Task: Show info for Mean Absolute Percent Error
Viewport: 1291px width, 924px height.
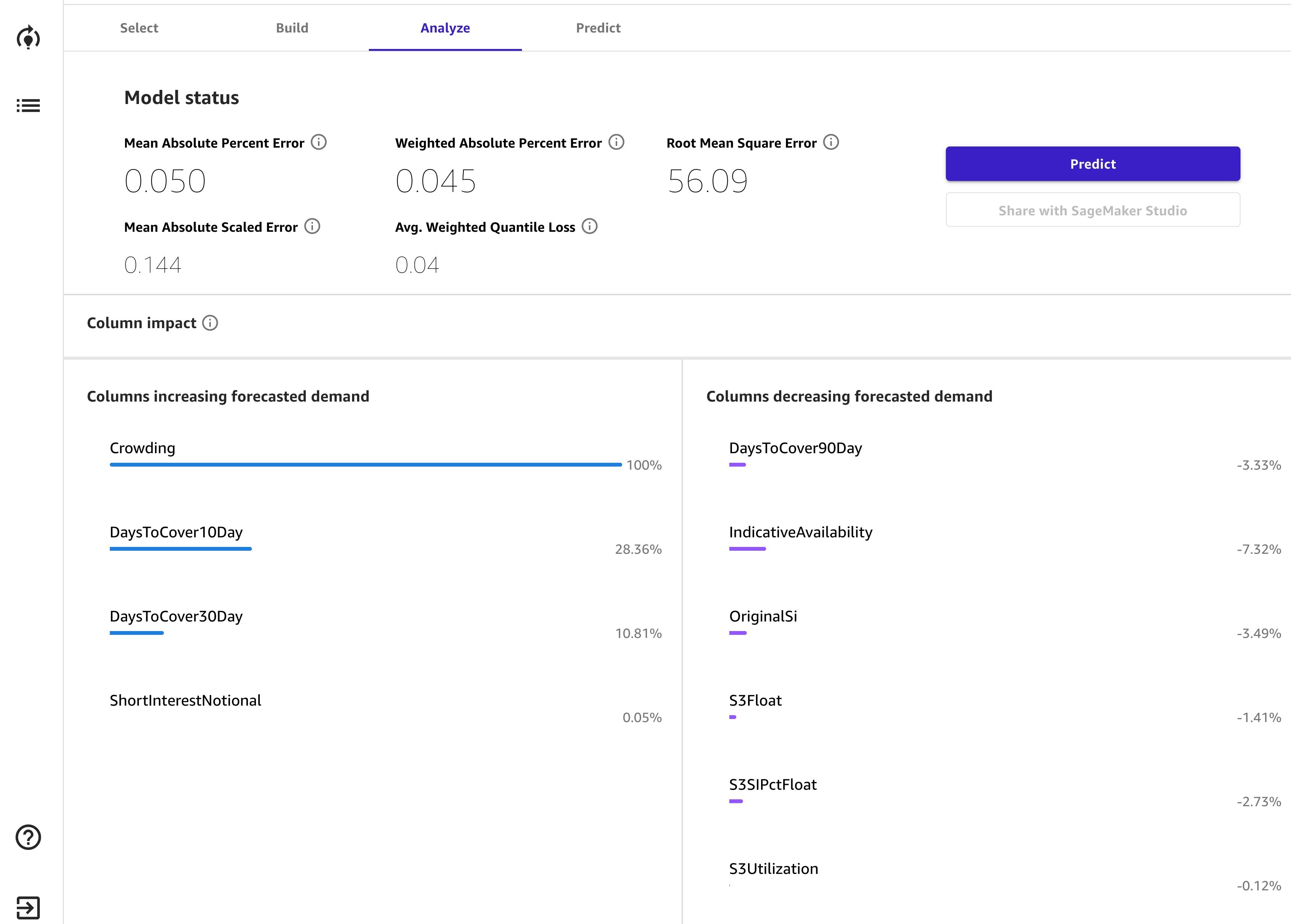Action: (319, 142)
